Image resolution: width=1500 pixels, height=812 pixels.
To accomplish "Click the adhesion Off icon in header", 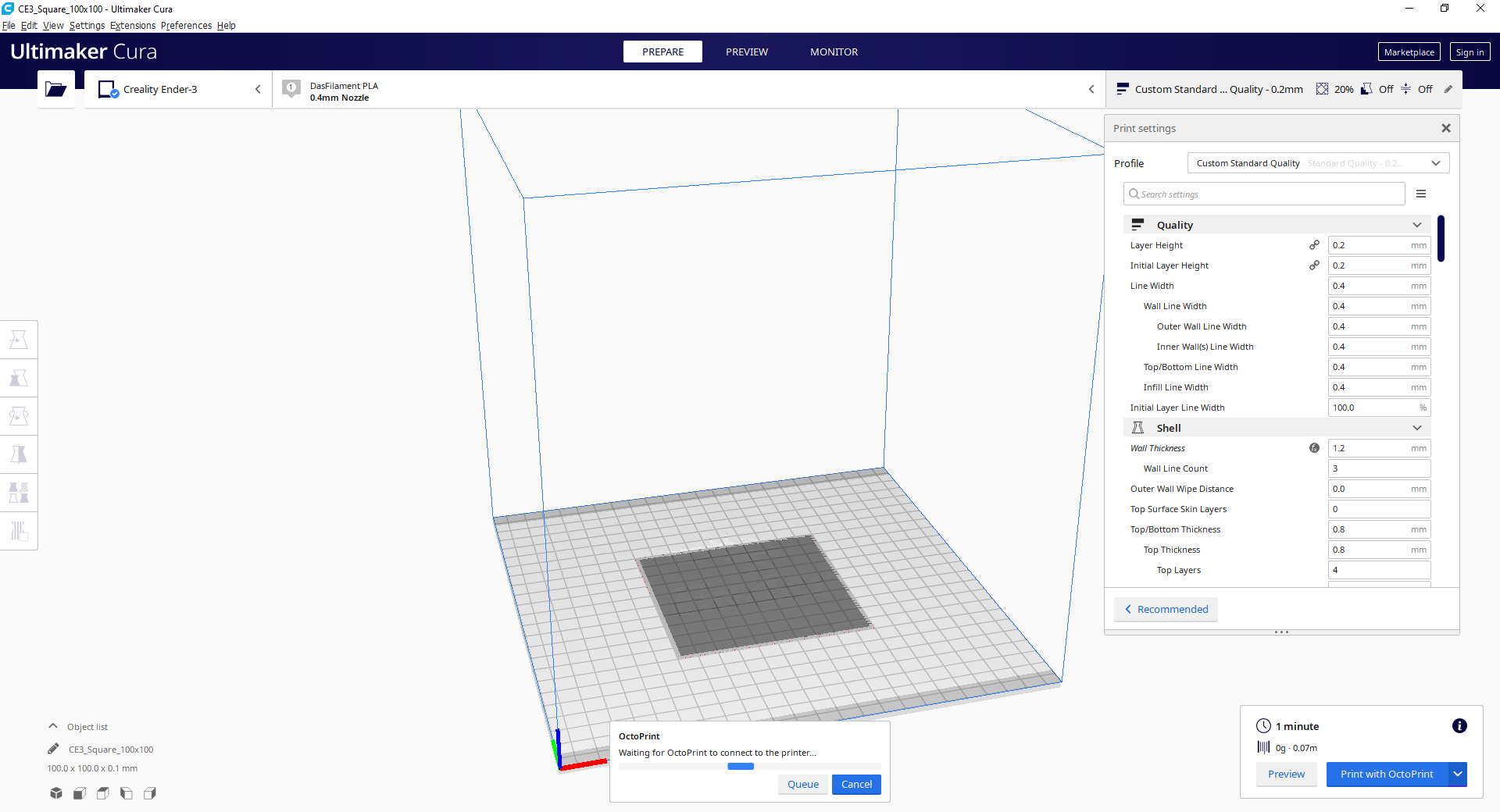I will coord(1405,89).
